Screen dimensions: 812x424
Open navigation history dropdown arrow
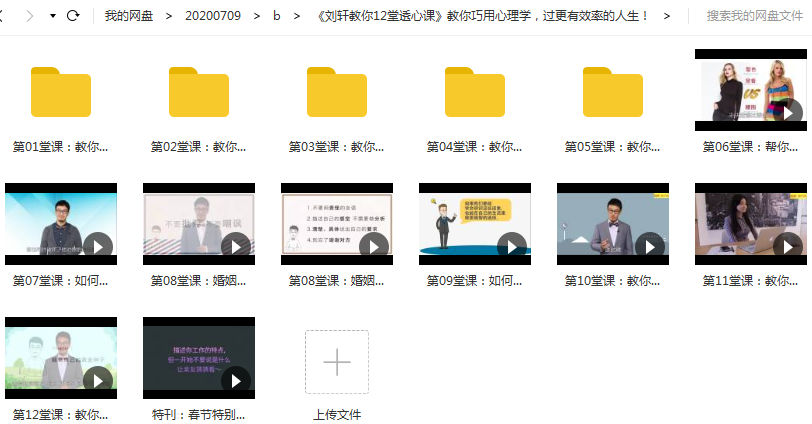pos(53,16)
